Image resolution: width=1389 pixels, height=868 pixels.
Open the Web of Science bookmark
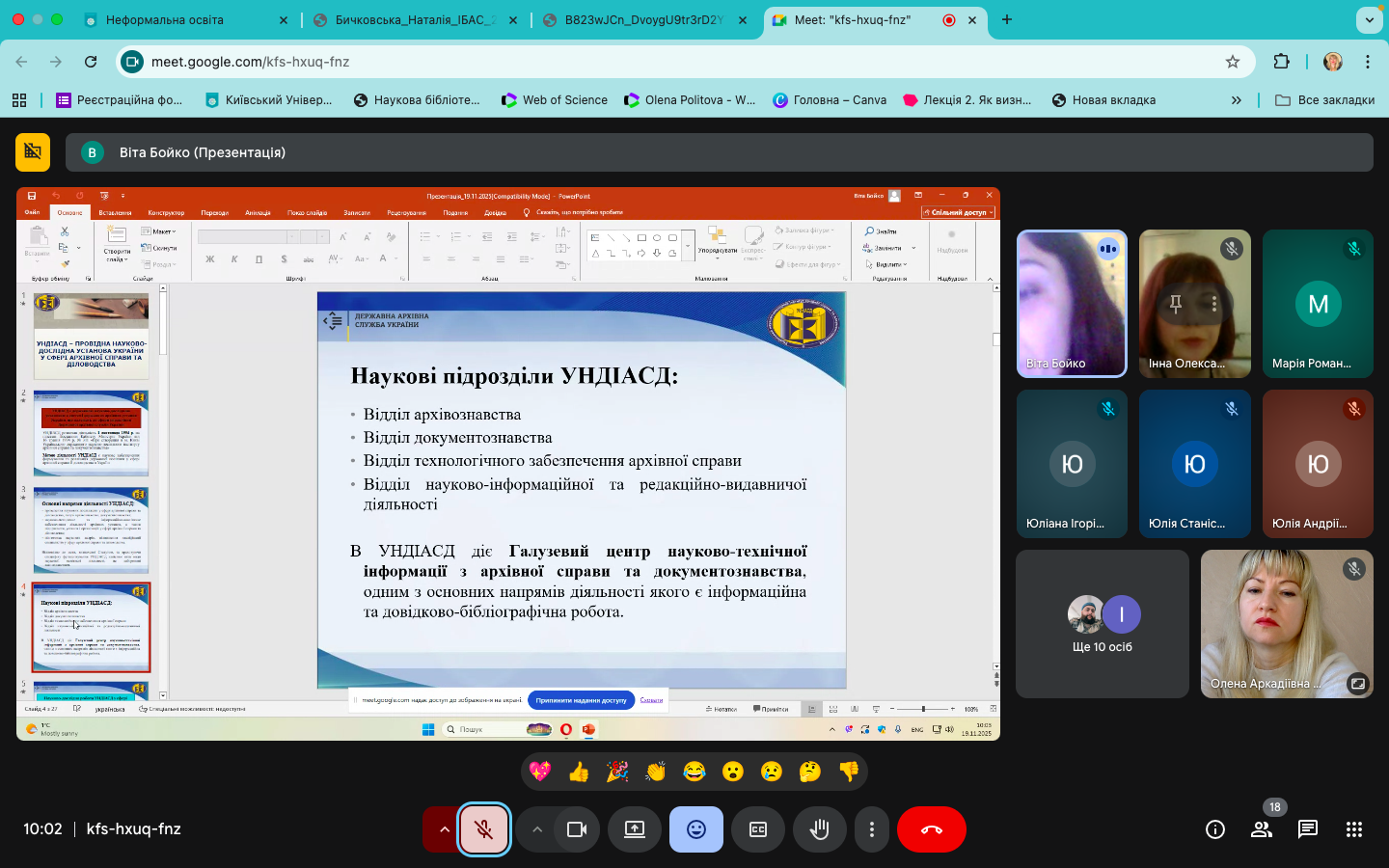[x=564, y=99]
